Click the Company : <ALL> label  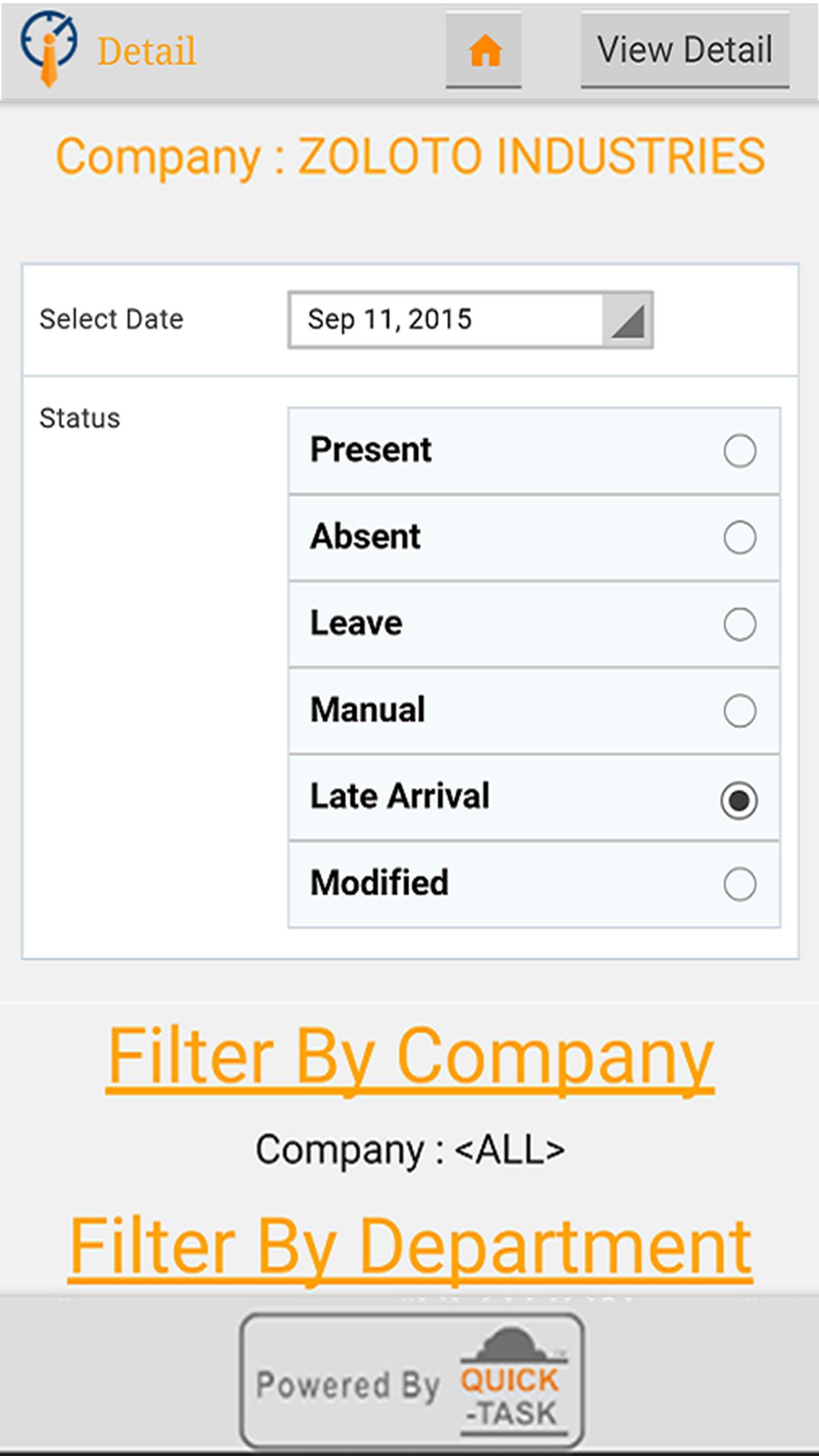[x=410, y=1150]
